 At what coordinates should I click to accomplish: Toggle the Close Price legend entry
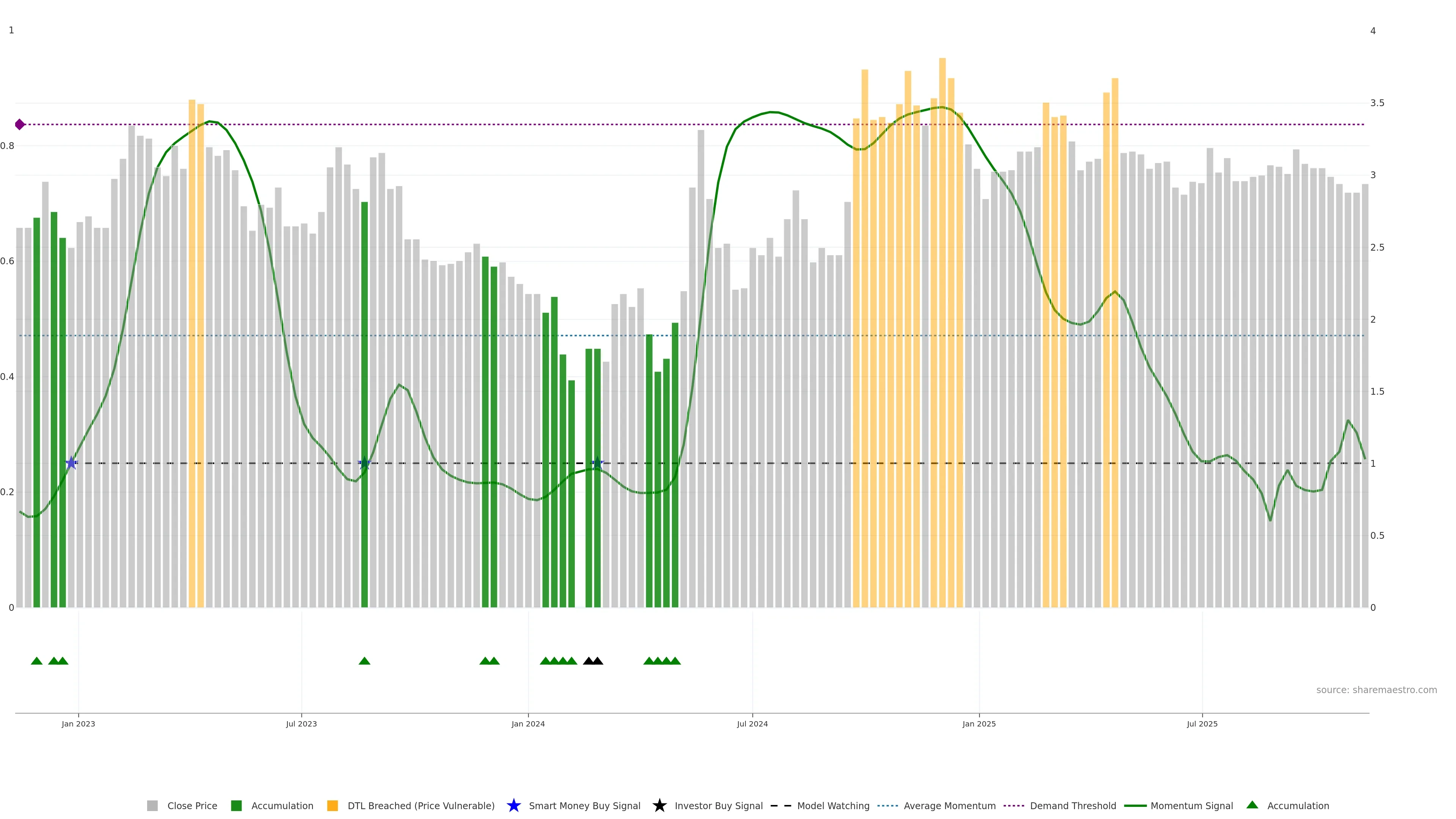pos(191,805)
